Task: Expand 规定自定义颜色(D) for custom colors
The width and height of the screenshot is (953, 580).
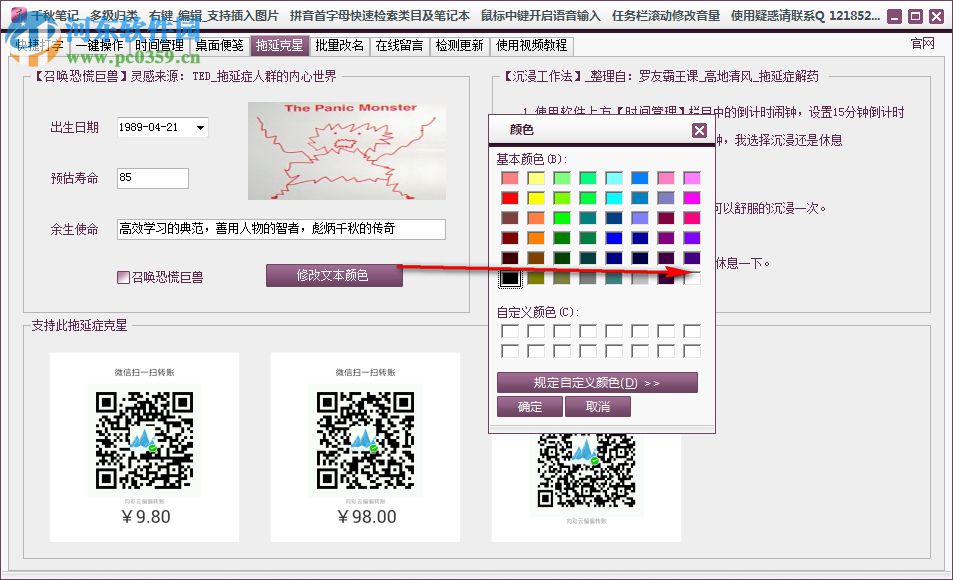Action: point(596,382)
